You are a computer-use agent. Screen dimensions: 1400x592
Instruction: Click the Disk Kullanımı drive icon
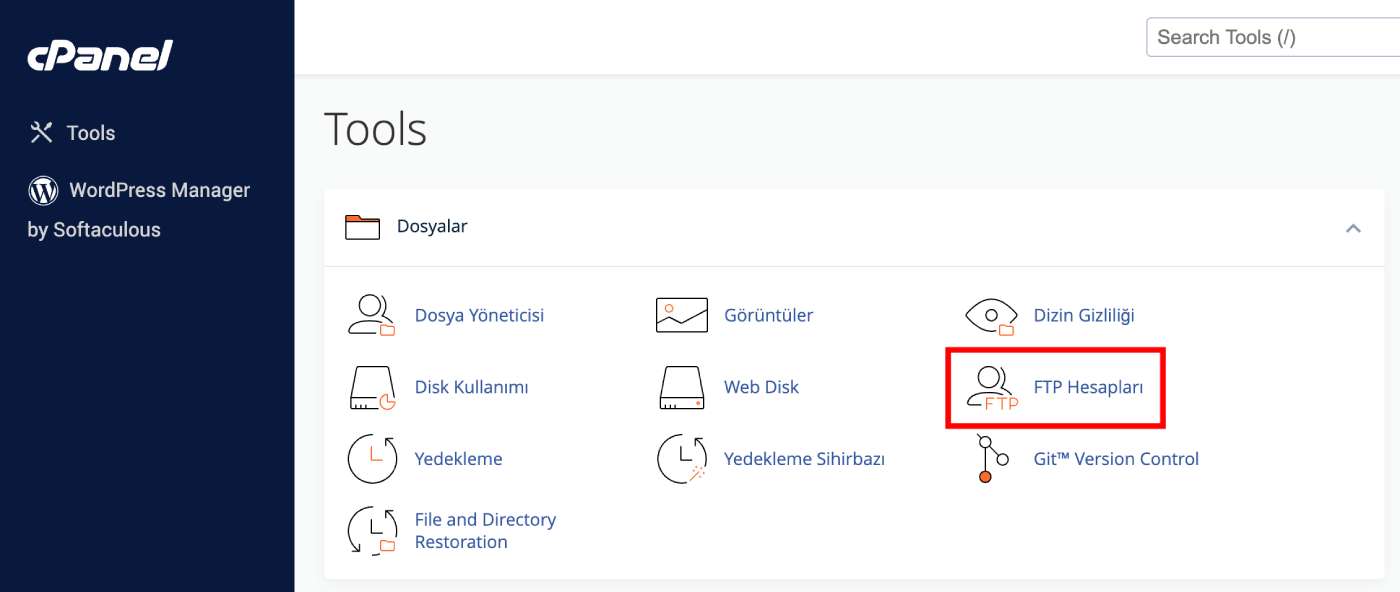click(372, 387)
